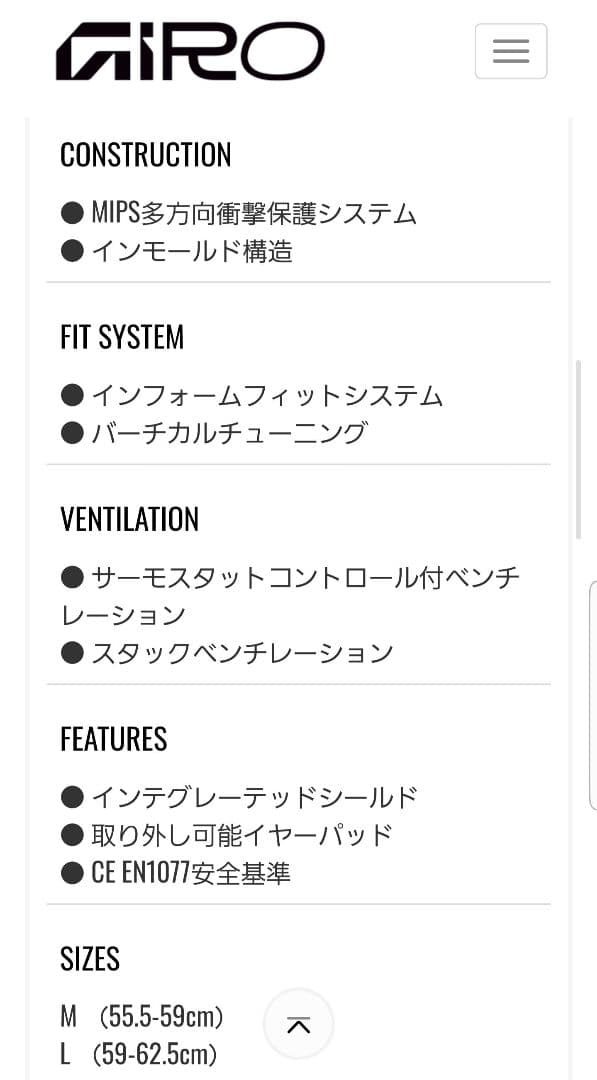Click the bullet icon next to スタックベンチレーション
597x1080 pixels.
point(72,652)
